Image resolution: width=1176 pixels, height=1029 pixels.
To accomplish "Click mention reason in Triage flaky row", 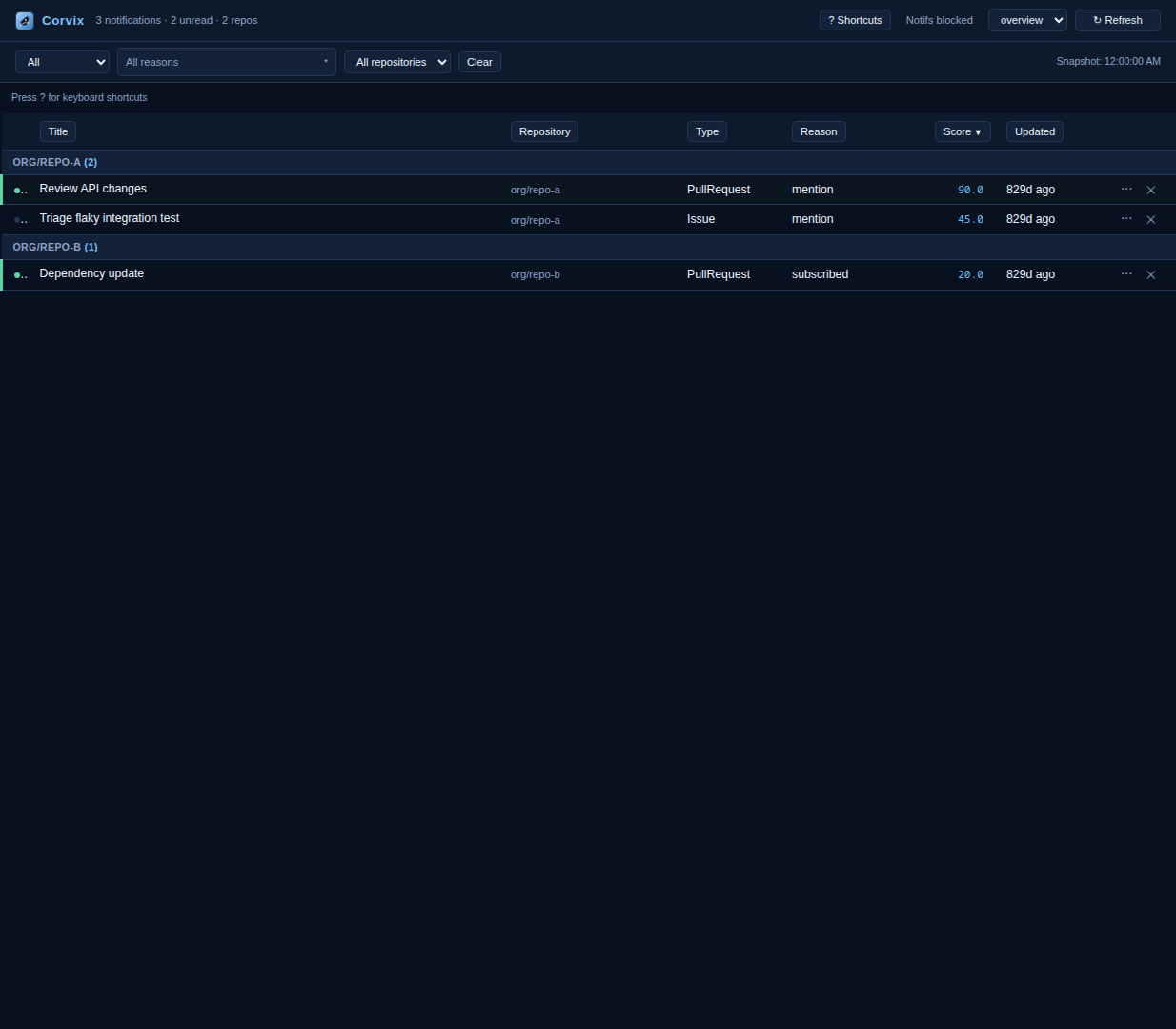I will click(813, 219).
